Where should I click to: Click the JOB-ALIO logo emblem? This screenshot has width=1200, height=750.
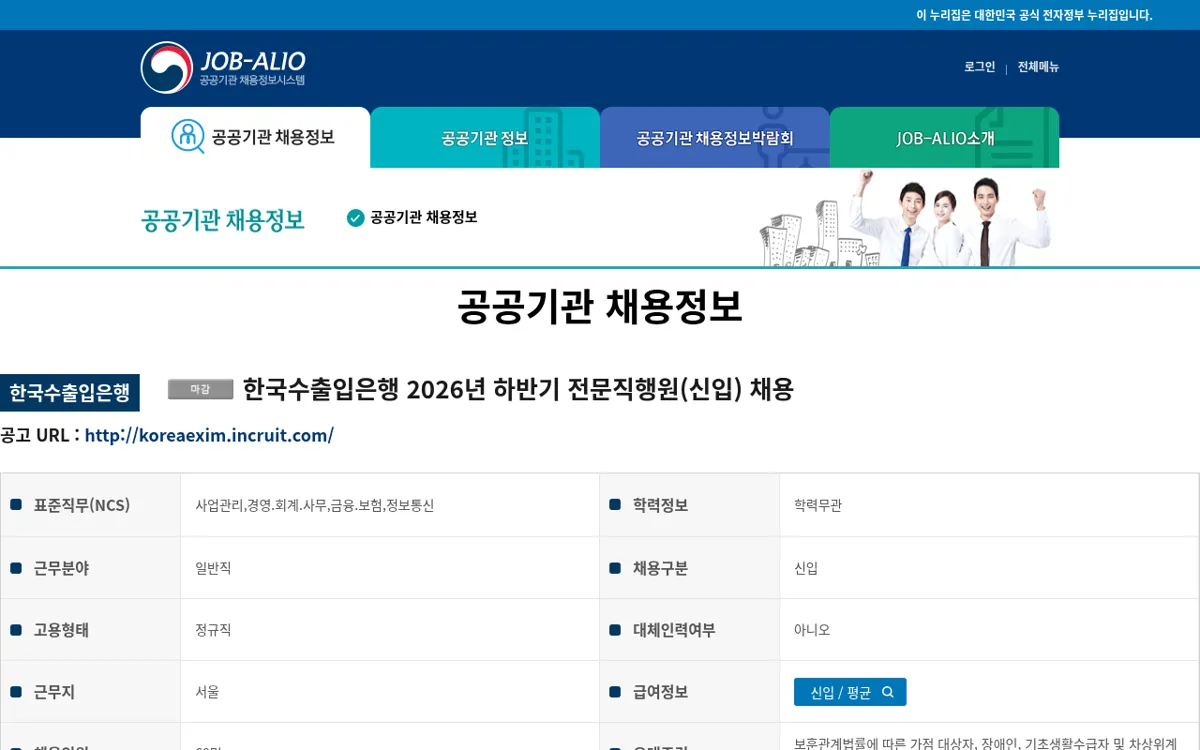167,67
